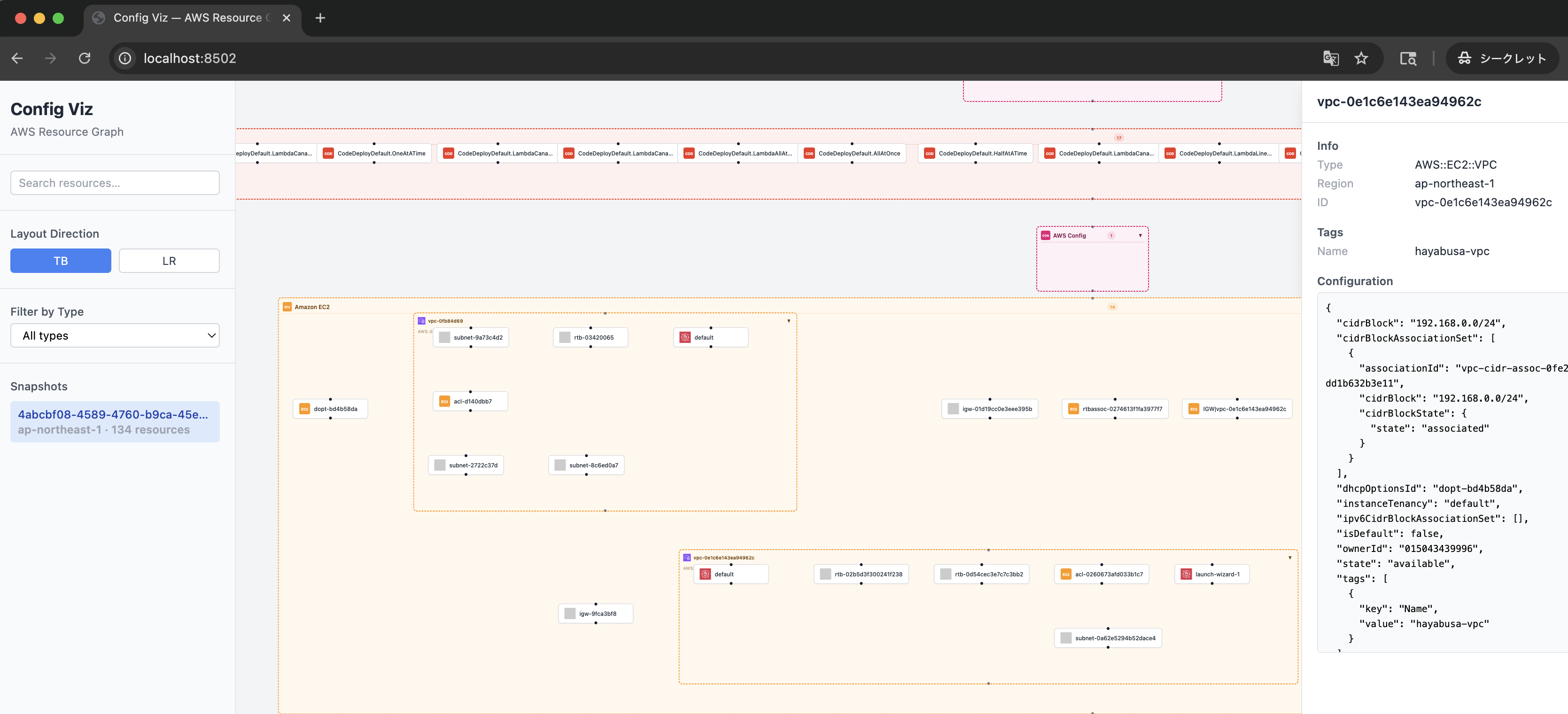Collapse the AWS Config group
This screenshot has width=1568, height=714.
[1140, 235]
